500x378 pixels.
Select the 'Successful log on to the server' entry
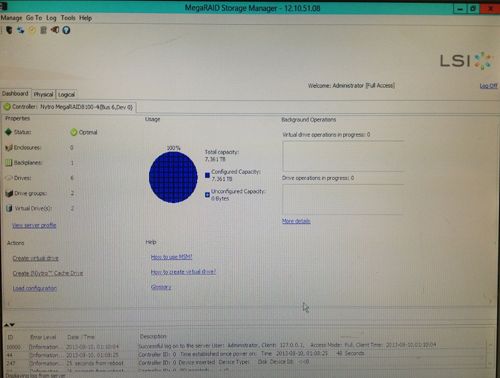coord(245,346)
